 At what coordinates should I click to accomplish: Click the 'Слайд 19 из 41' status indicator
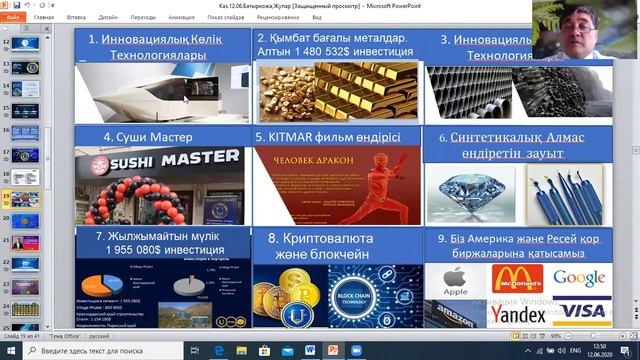[22, 336]
